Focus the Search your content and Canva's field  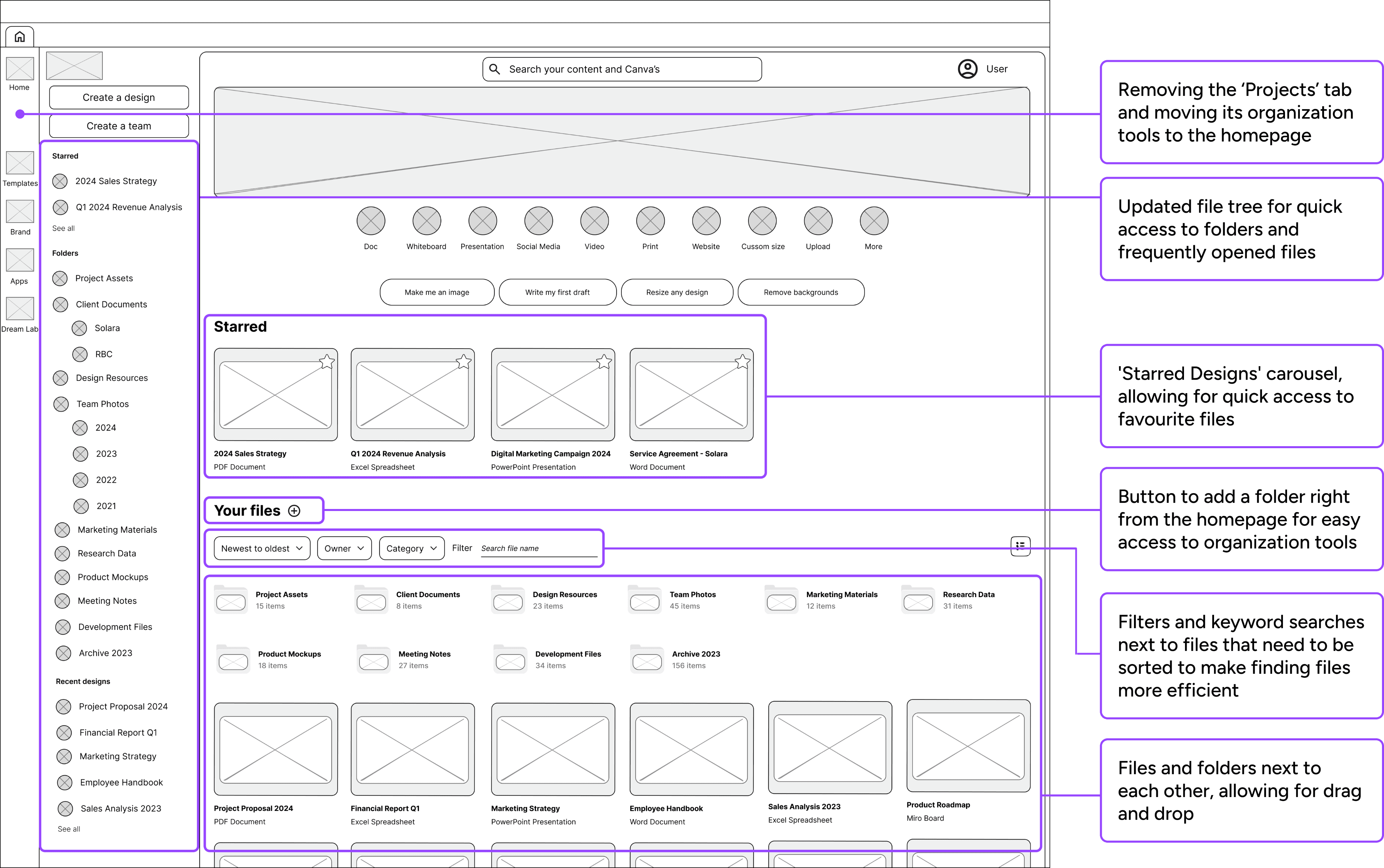click(622, 69)
